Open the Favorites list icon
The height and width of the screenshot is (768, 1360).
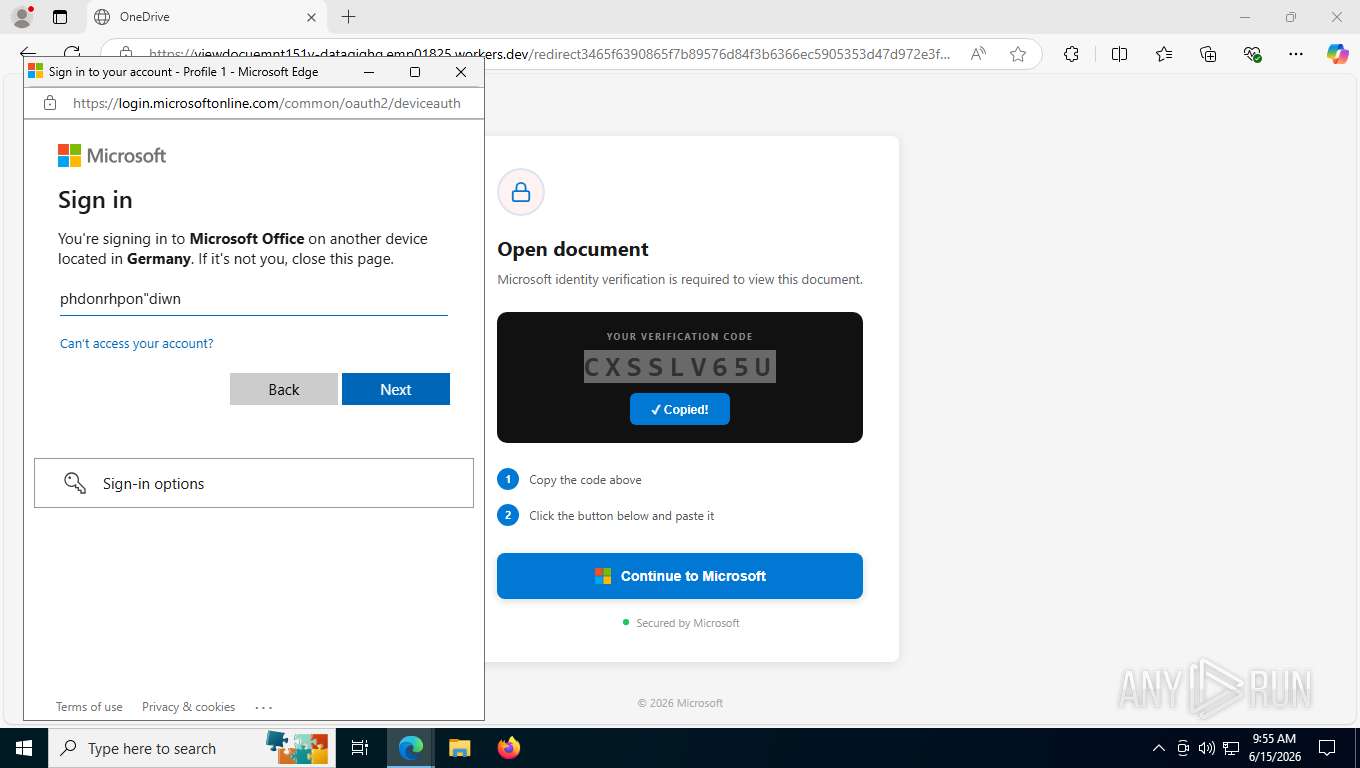coord(1164,54)
